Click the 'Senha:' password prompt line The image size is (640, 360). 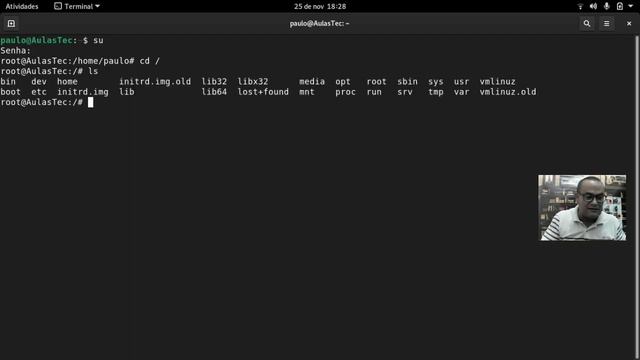pyautogui.click(x=16, y=51)
